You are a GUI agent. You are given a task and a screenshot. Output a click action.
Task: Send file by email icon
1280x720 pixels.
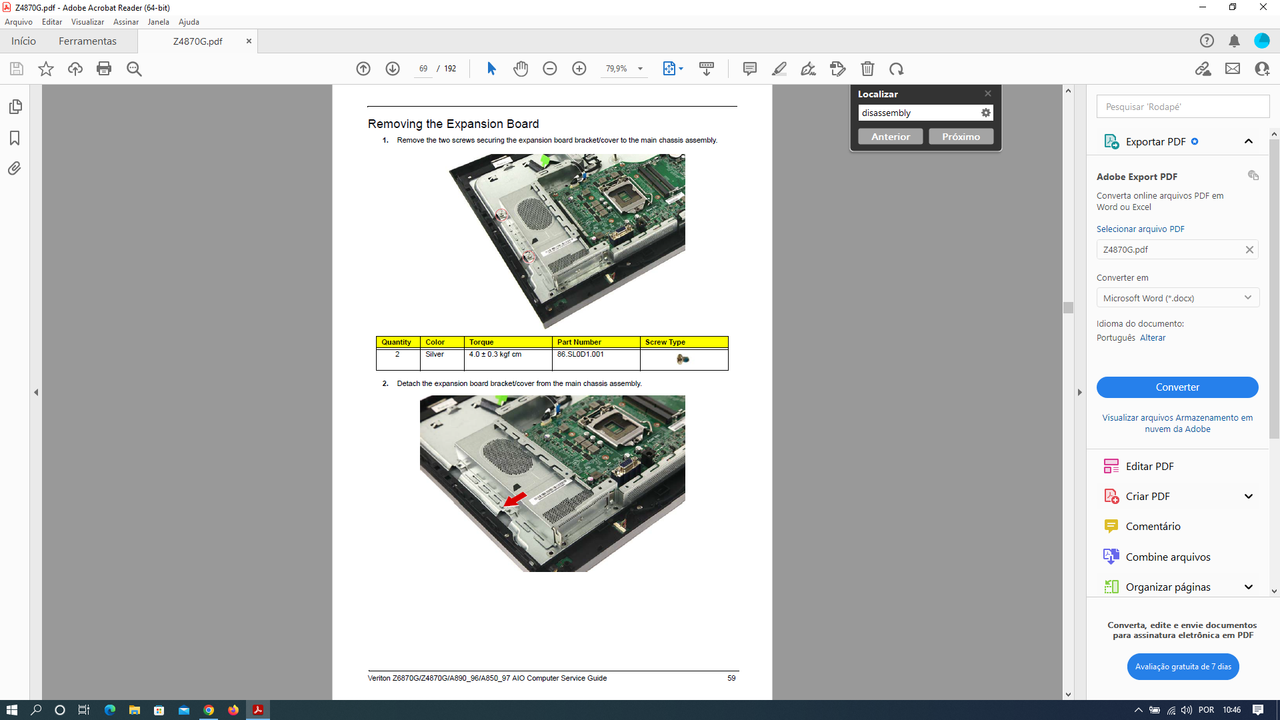[1233, 69]
